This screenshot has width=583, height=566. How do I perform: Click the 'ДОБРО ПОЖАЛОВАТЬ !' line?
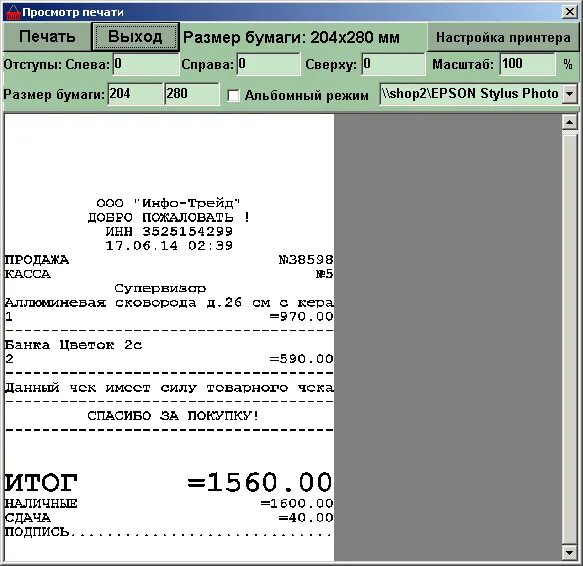(x=169, y=217)
